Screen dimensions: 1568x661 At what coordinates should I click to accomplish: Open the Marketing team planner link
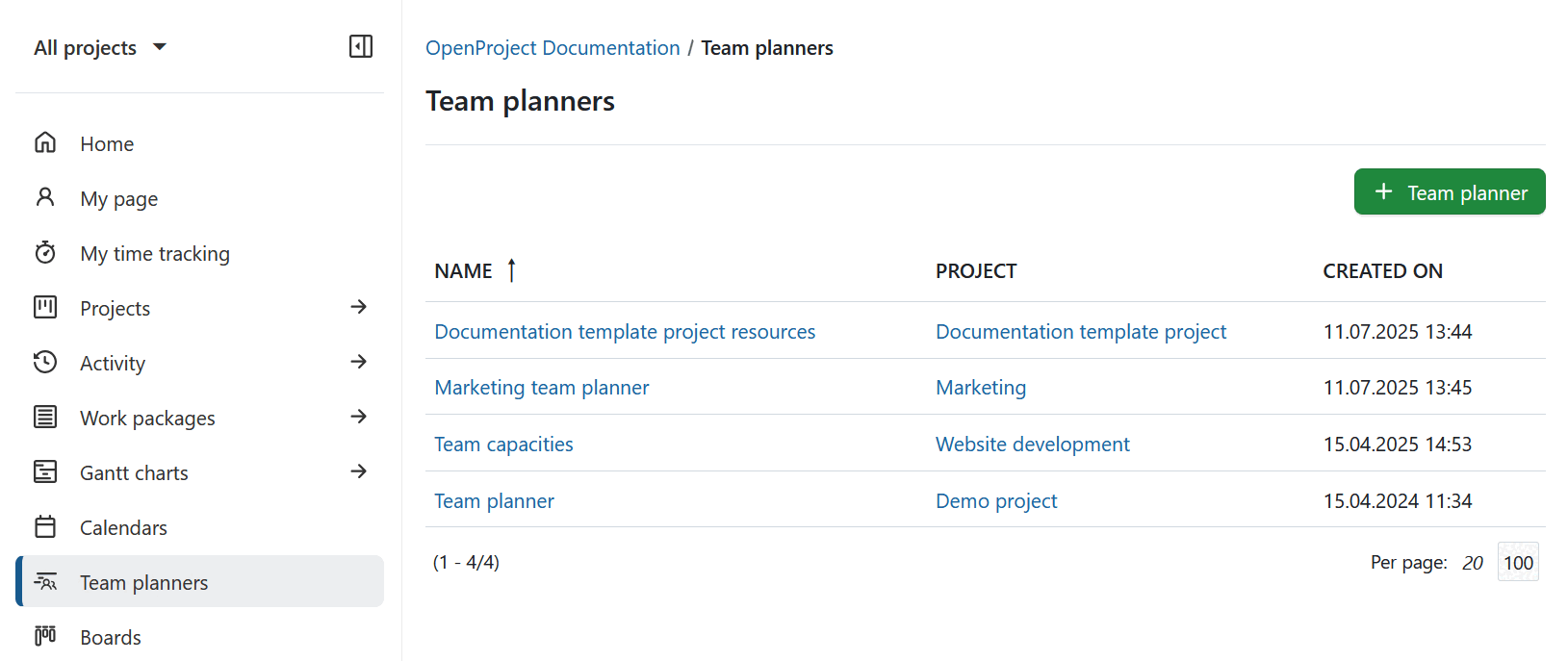point(541,388)
